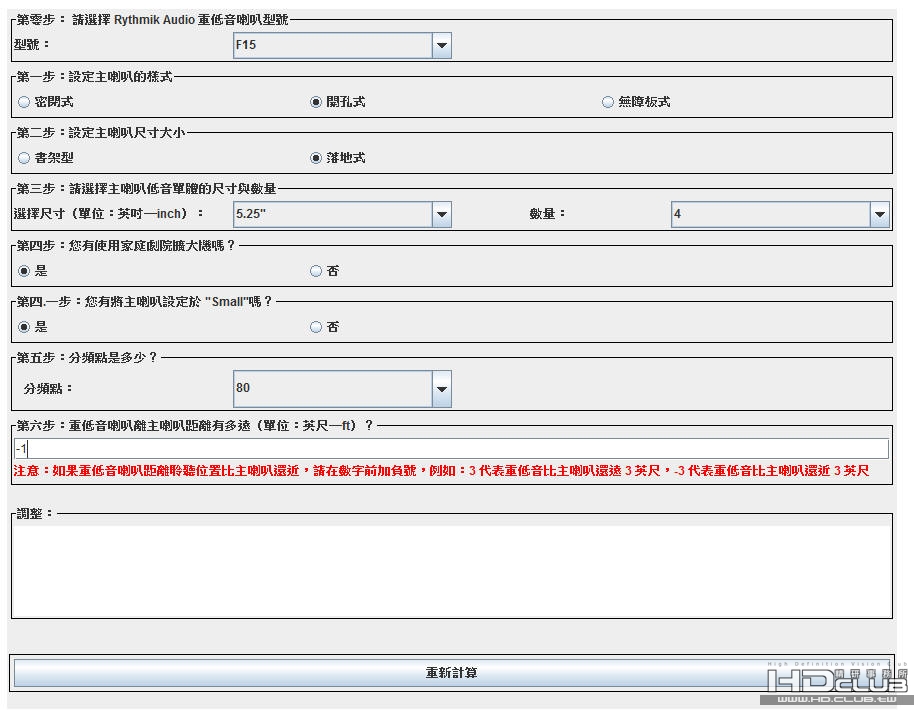Open the 型號 dropdown showing F15
The height and width of the screenshot is (710, 919).
pyautogui.click(x=342, y=45)
